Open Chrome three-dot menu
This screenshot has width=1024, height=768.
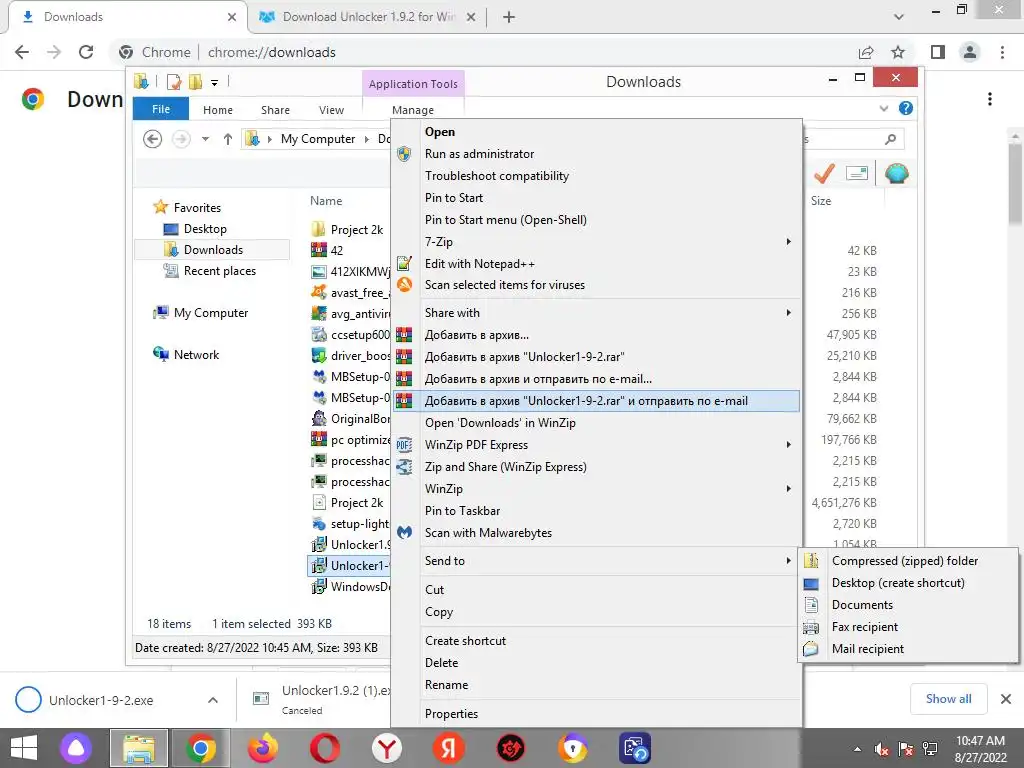pos(1002,52)
